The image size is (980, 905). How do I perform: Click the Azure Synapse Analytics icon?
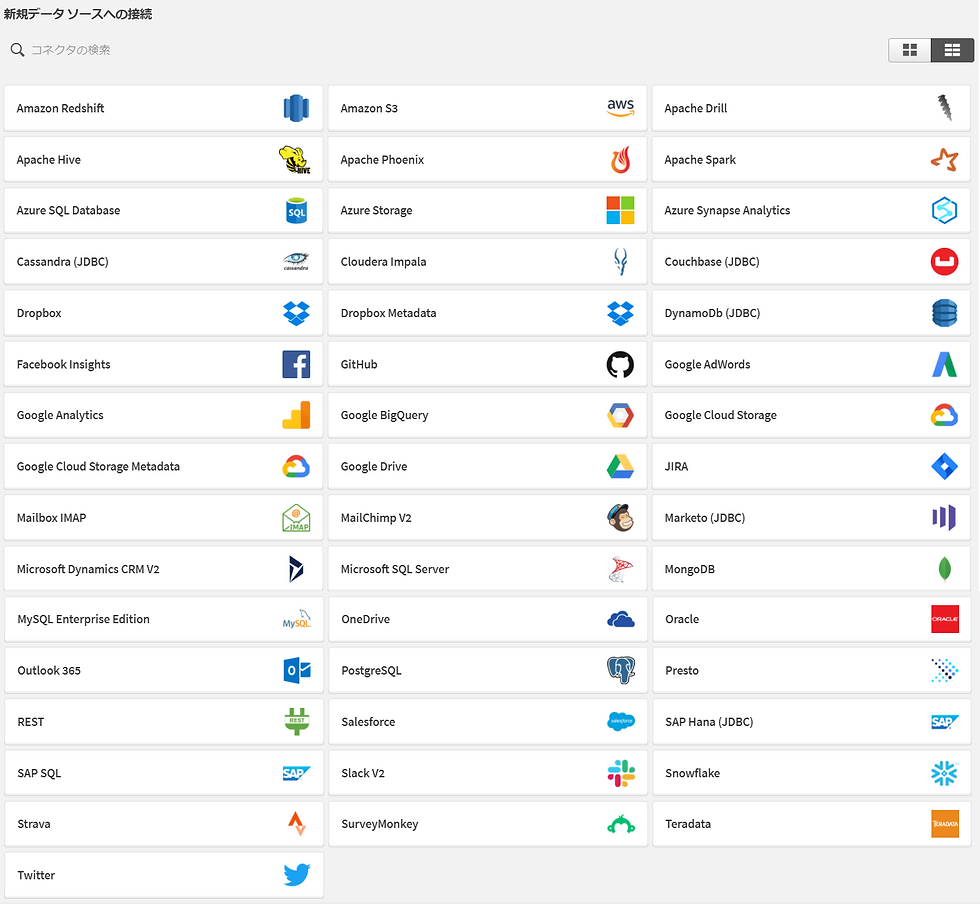tap(944, 211)
